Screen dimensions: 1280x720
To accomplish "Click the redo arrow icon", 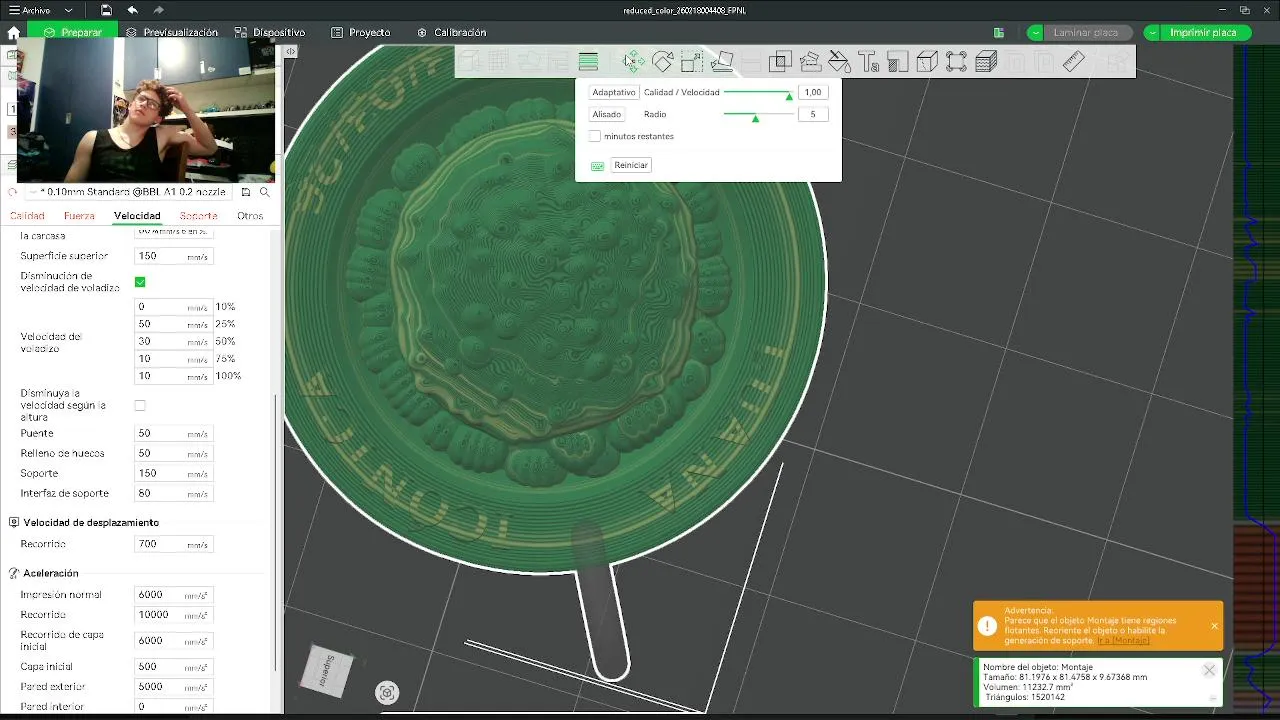I will (x=158, y=10).
